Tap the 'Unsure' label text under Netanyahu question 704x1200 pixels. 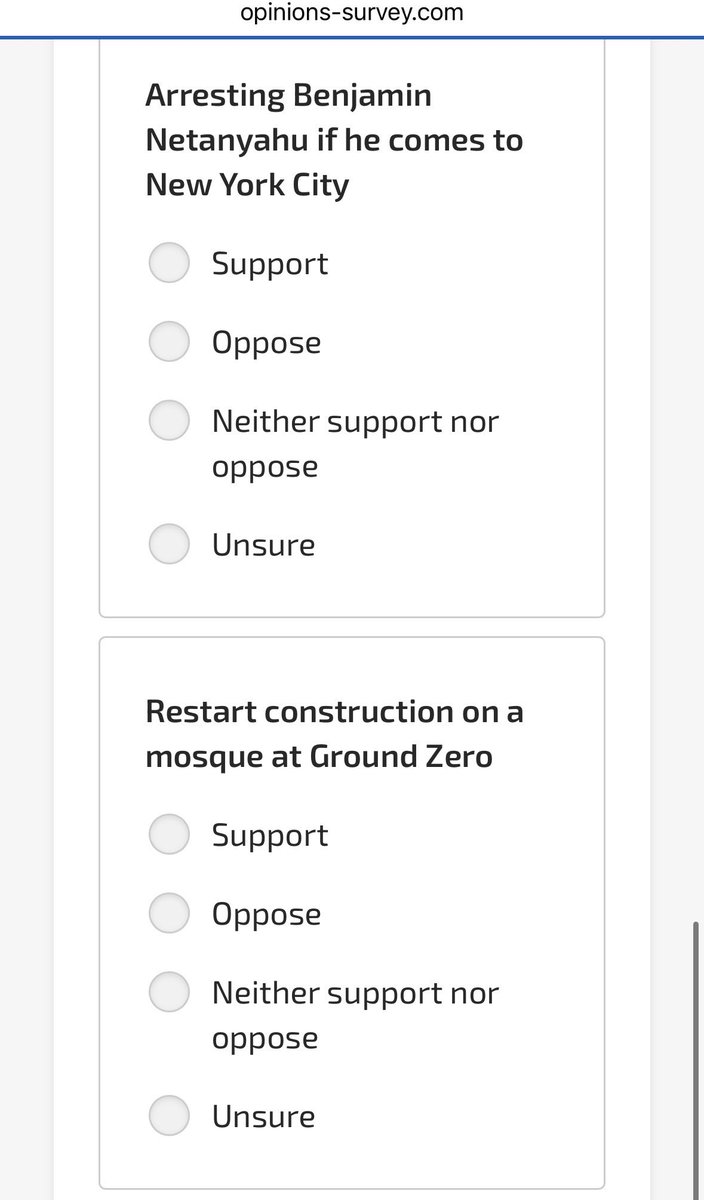263,545
